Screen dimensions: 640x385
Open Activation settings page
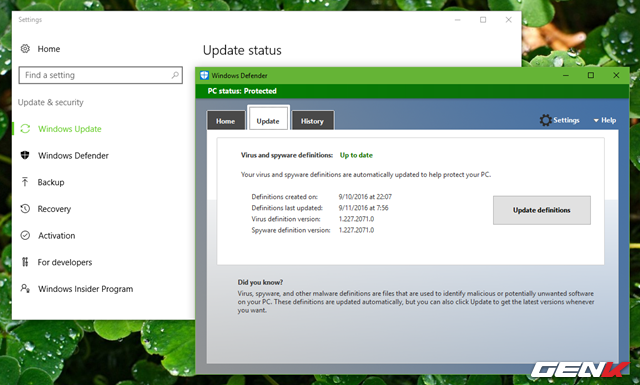[56, 235]
